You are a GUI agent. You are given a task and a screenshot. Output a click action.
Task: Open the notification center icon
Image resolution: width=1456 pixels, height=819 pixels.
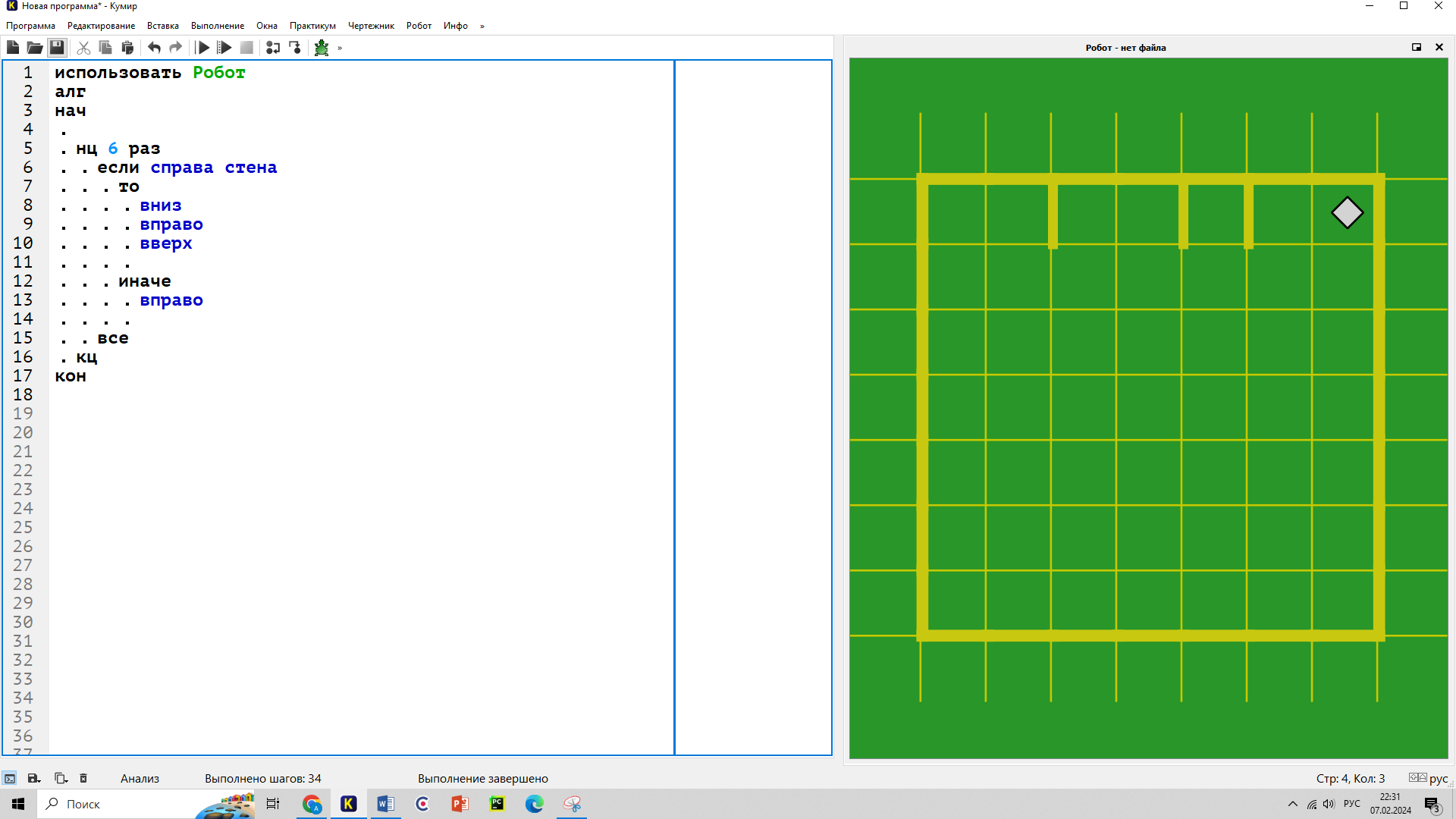click(1432, 805)
